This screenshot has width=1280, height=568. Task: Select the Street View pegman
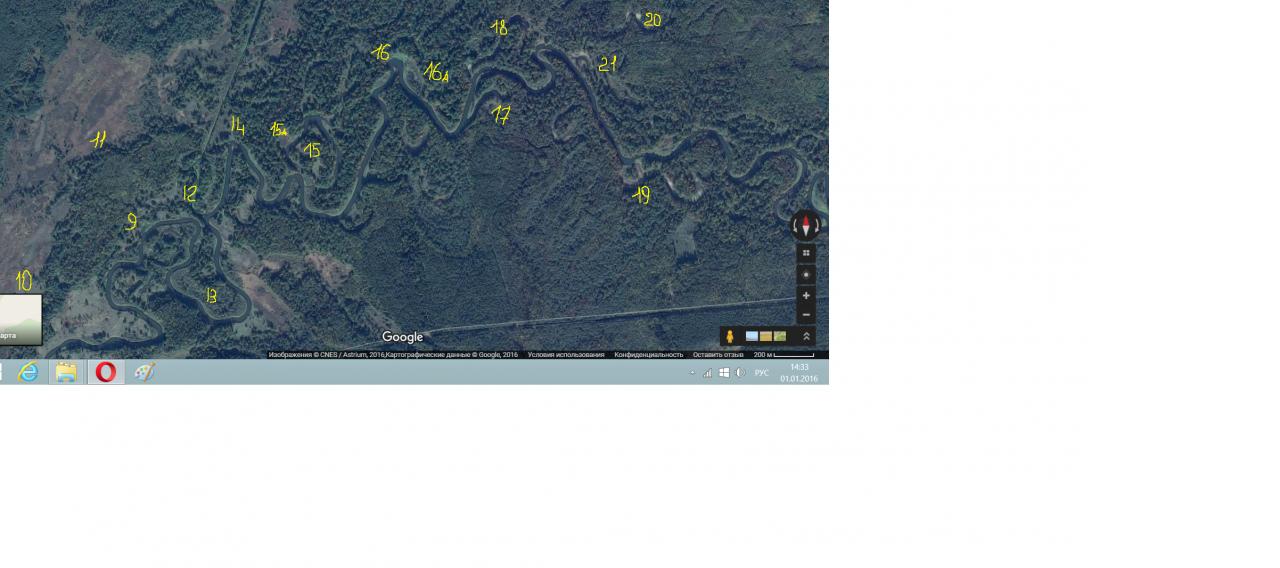pos(730,336)
